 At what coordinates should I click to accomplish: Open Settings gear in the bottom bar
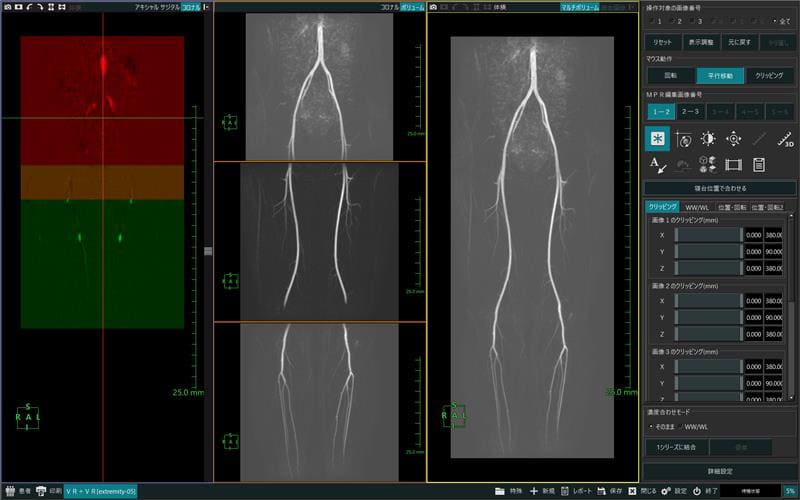(x=666, y=491)
